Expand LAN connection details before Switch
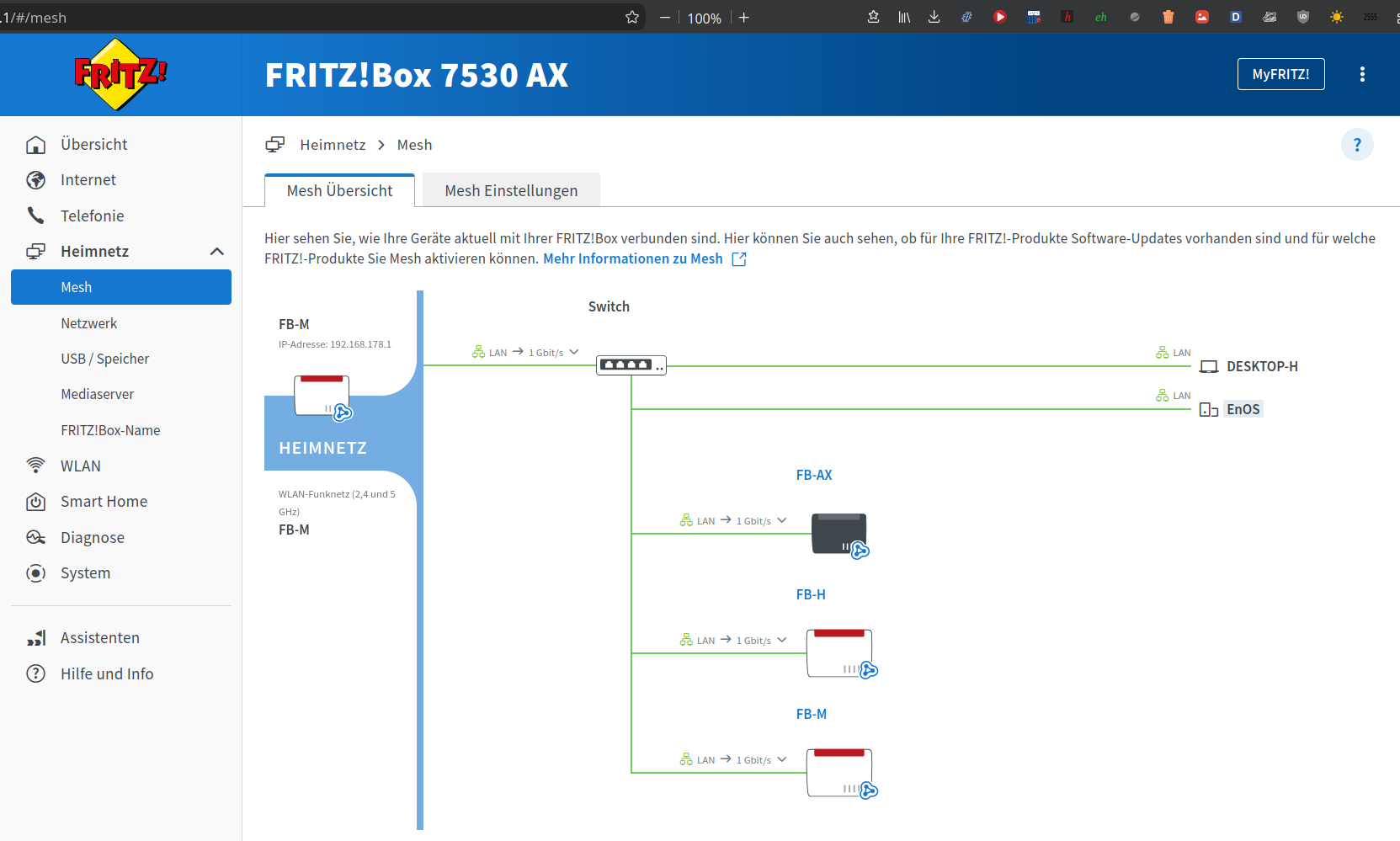Screen dimensions: 1400x841 pos(574,352)
